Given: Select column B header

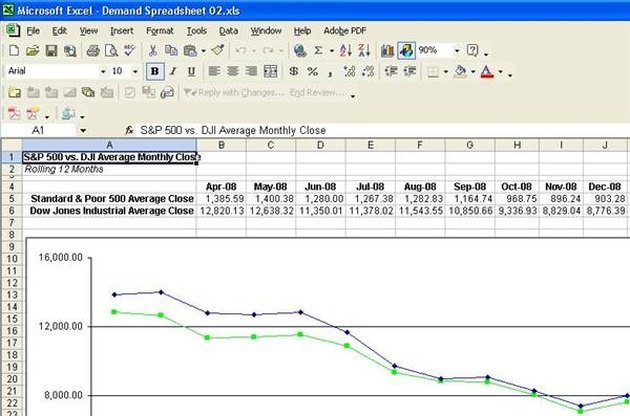Looking at the screenshot, I should [x=221, y=145].
